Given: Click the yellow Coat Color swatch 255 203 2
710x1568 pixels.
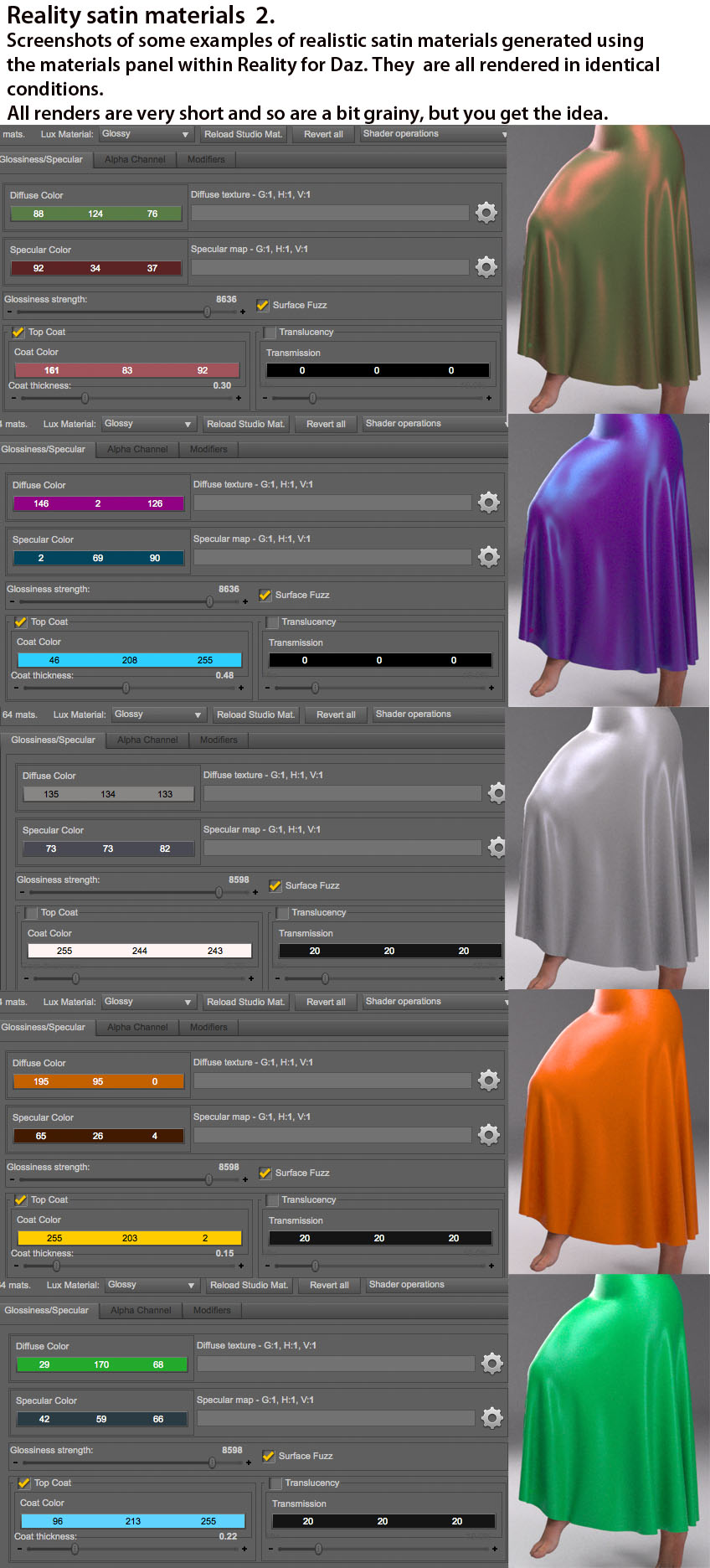Looking at the screenshot, I should 129,1238.
